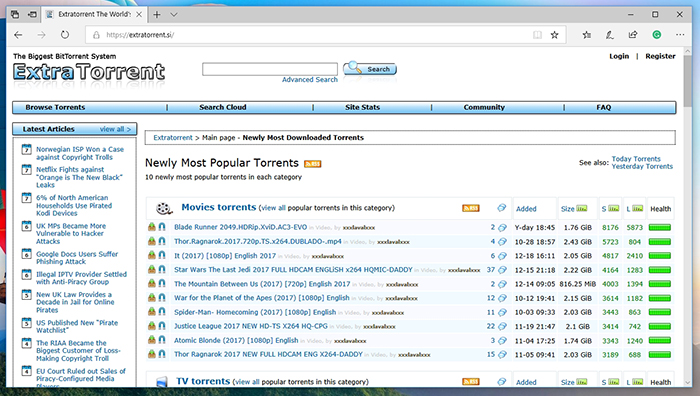Click RSS icon in TV torrents header
Image resolution: width=700 pixels, height=396 pixels.
click(x=471, y=382)
